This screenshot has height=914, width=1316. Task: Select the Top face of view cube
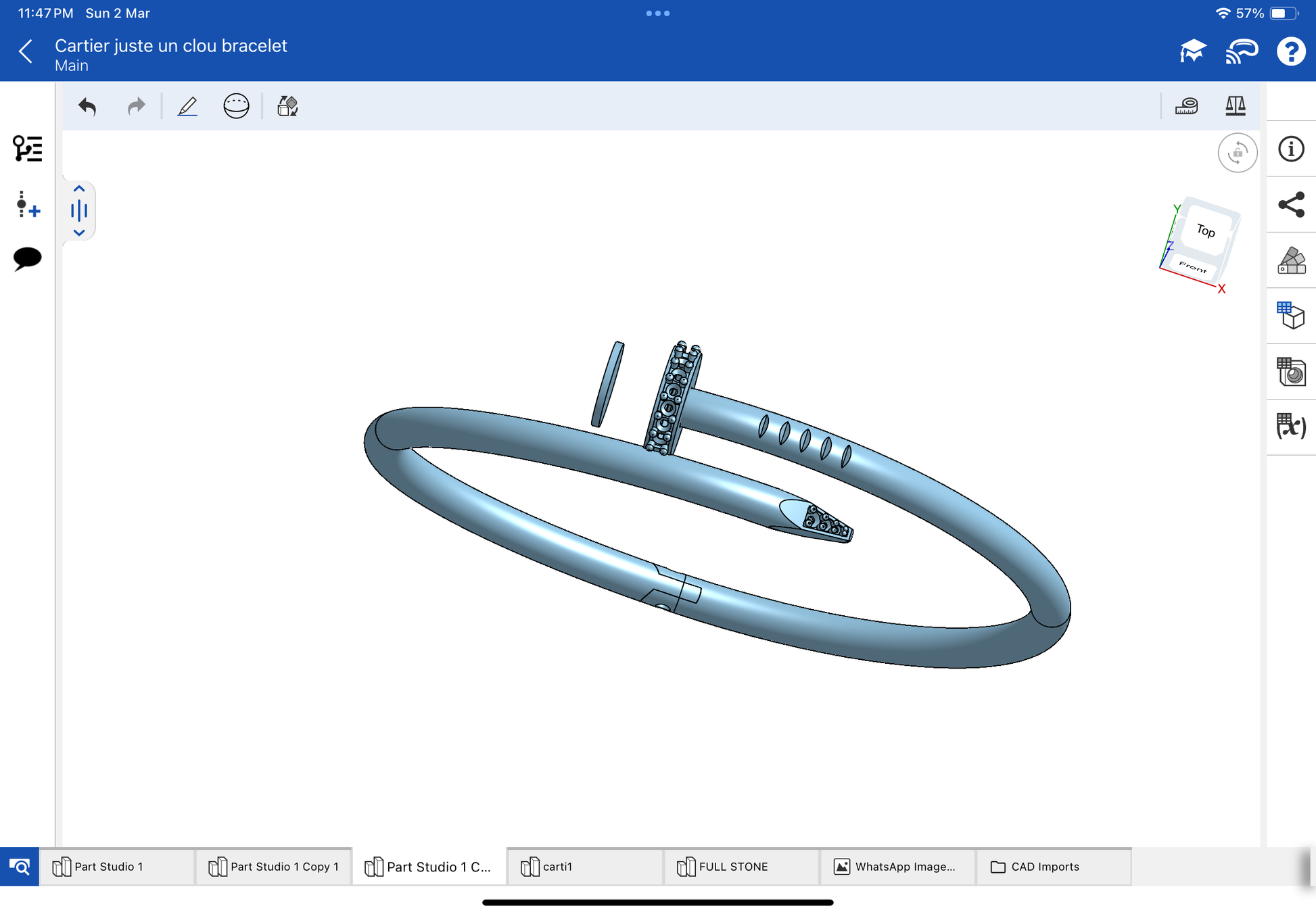(x=1206, y=231)
